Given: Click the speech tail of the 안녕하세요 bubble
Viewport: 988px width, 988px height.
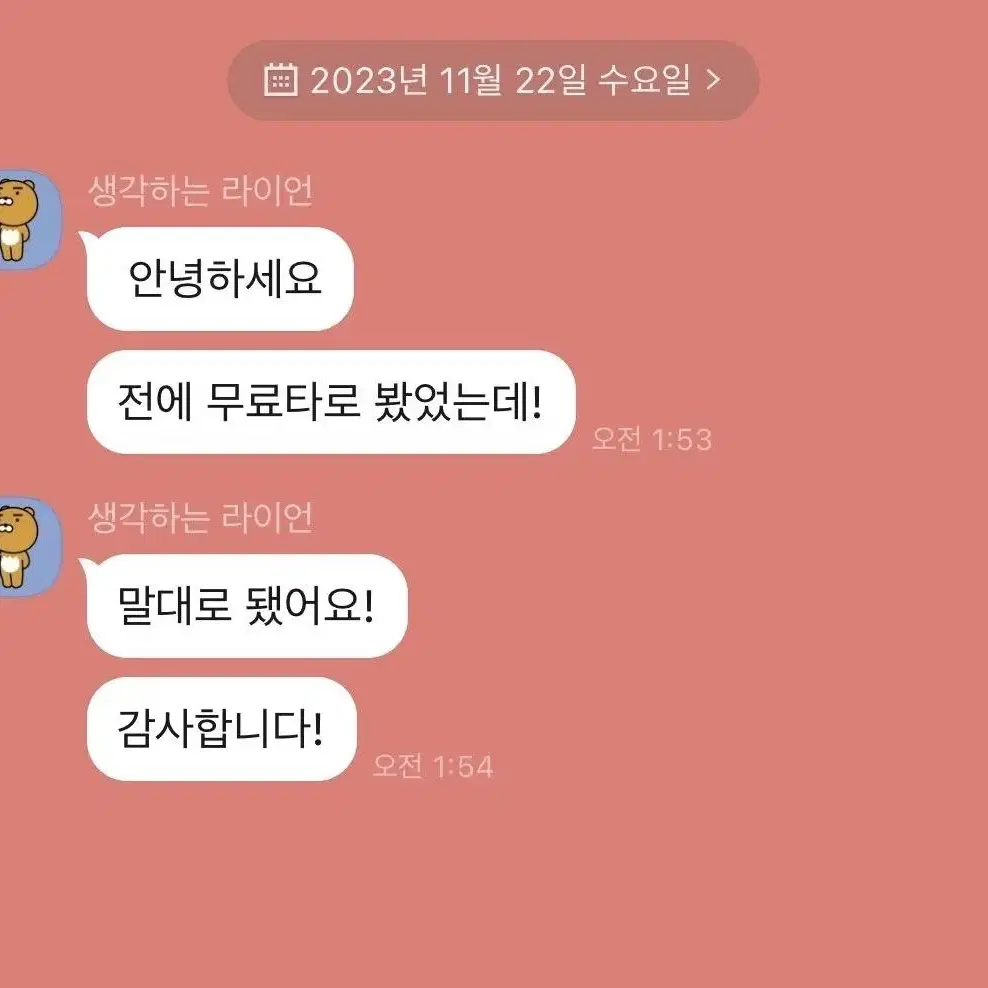Looking at the screenshot, I should (x=87, y=240).
